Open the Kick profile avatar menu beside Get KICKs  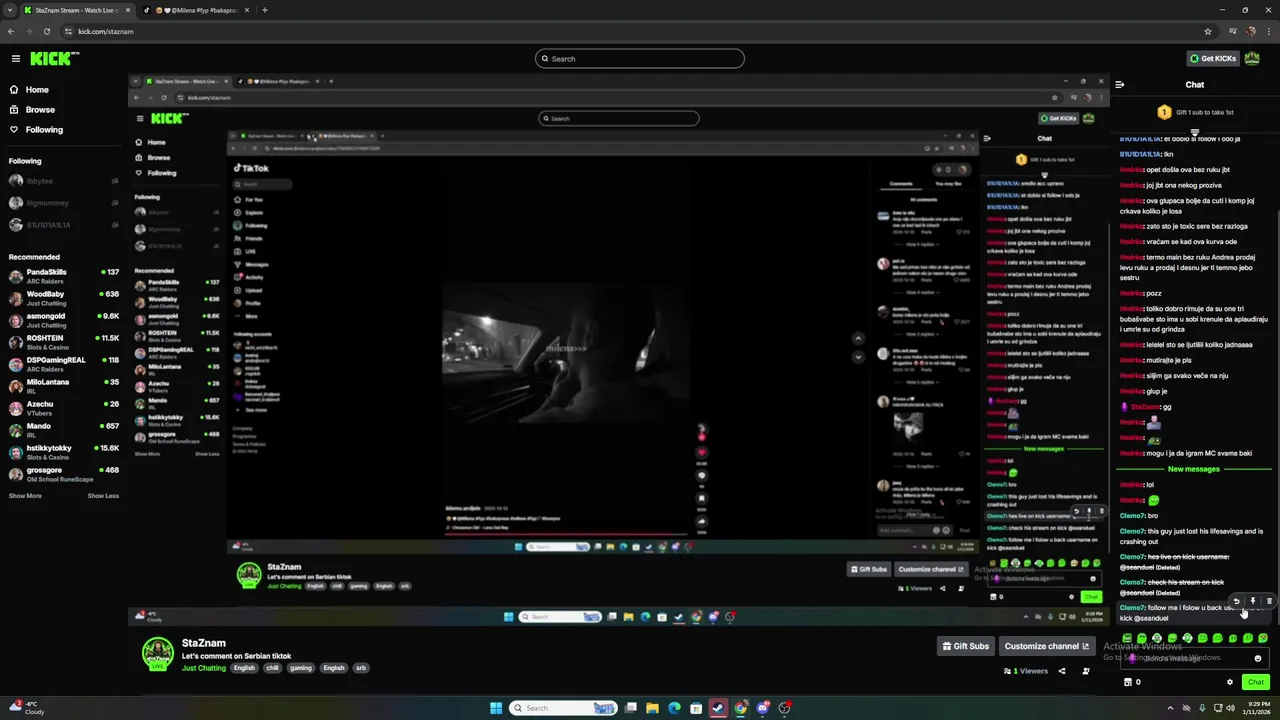tap(1252, 59)
